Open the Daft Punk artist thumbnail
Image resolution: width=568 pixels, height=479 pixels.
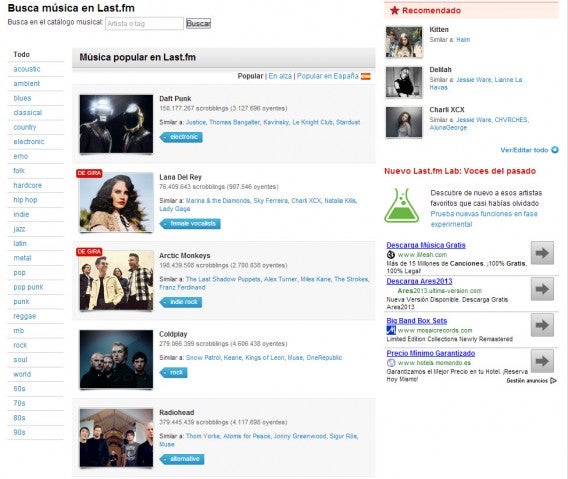pyautogui.click(x=116, y=124)
